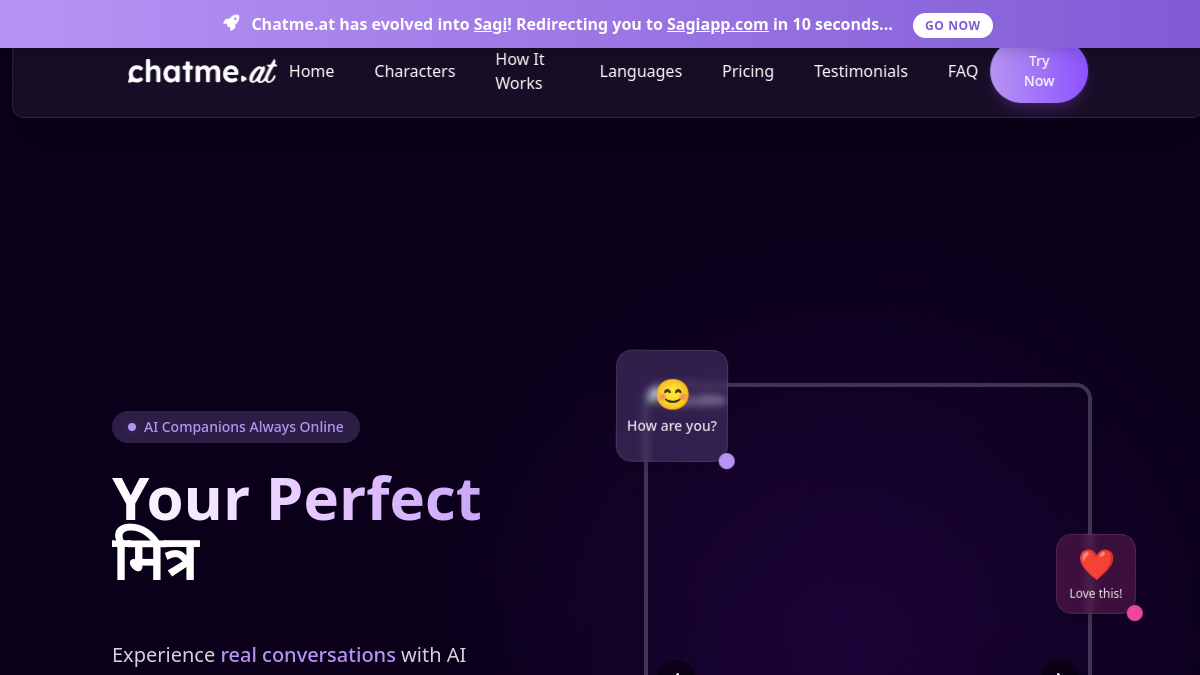1200x675 pixels.
Task: View the Testimonials section
Action: [861, 71]
